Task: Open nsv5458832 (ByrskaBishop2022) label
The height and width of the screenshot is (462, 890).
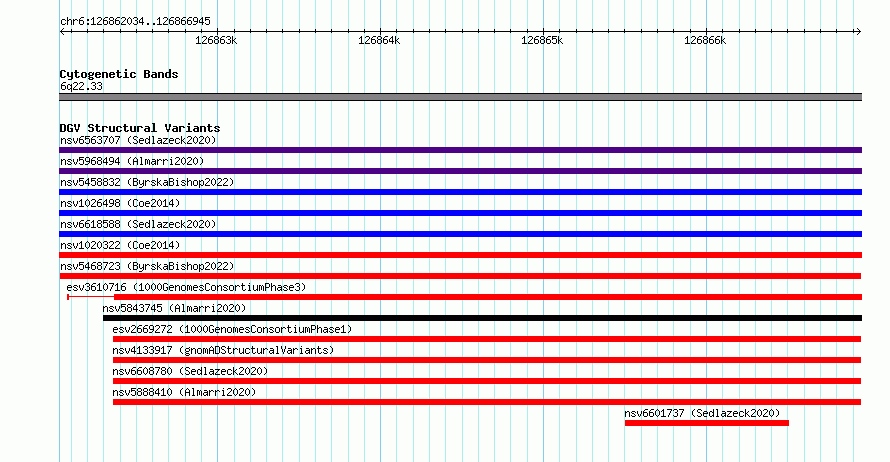Action: (x=147, y=182)
